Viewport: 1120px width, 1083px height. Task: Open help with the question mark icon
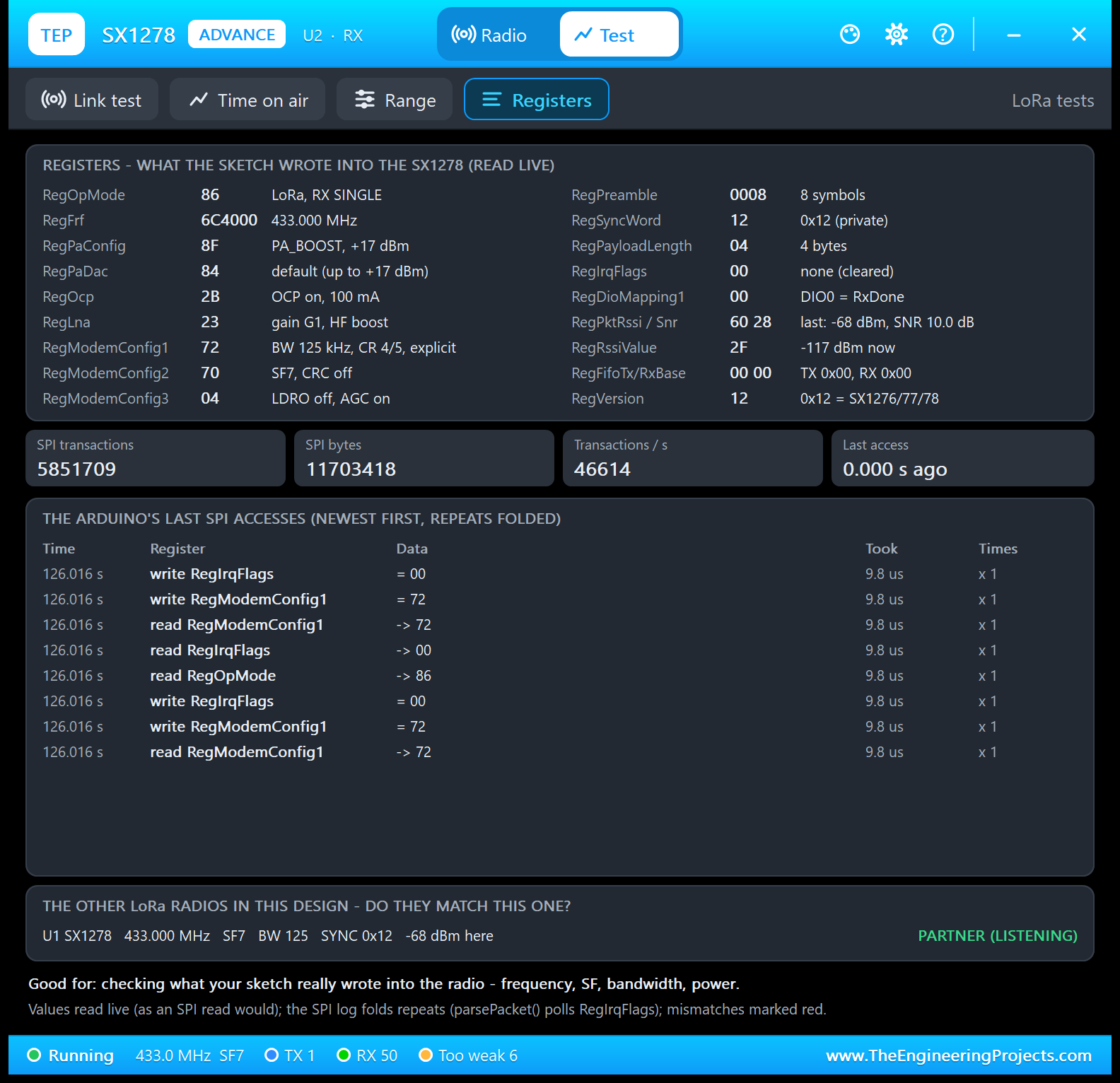pos(943,34)
